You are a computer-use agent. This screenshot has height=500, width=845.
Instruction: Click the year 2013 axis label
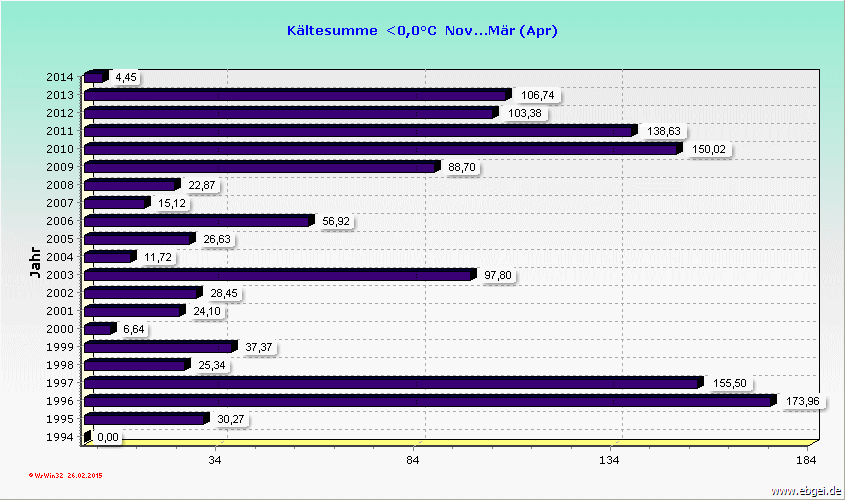click(x=59, y=95)
